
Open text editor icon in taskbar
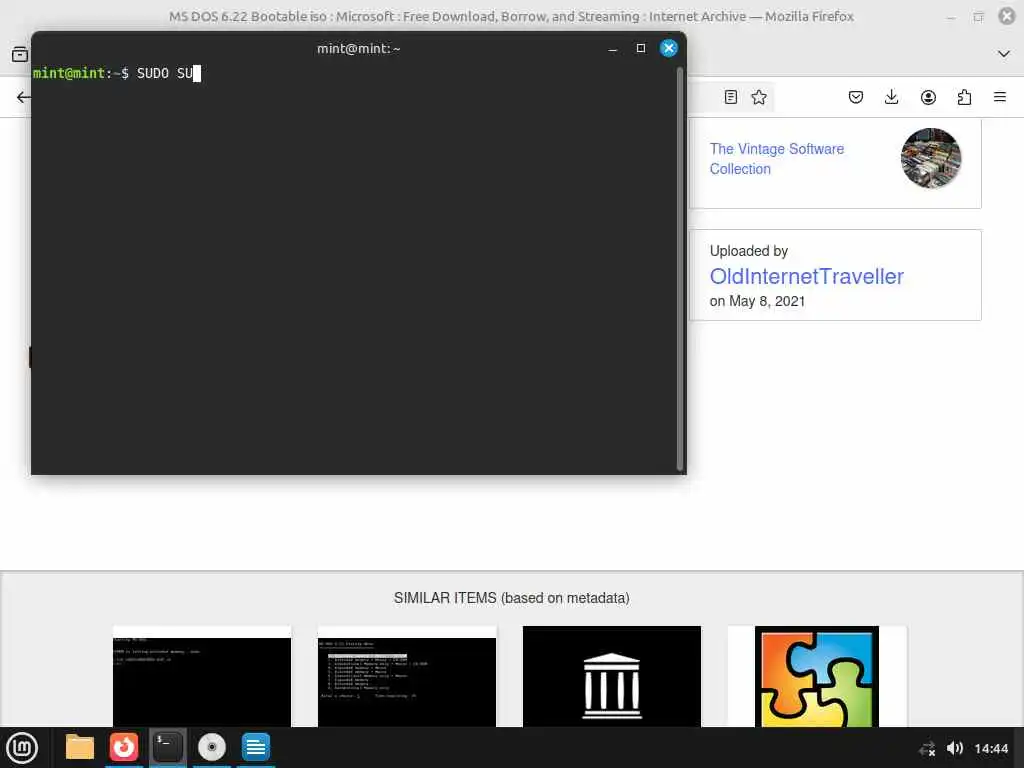pyautogui.click(x=255, y=747)
